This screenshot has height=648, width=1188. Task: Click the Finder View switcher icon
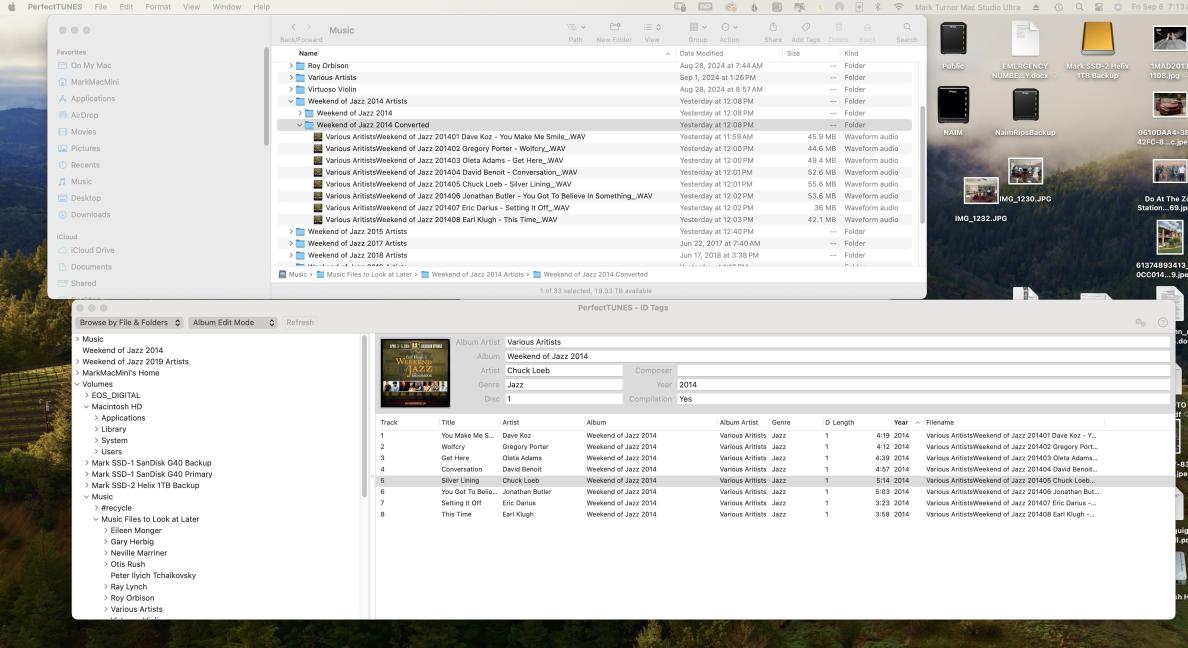coord(652,27)
